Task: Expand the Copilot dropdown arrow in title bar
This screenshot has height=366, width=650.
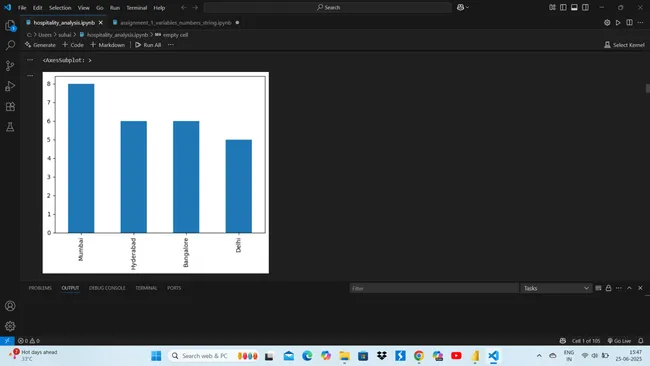Action: [x=468, y=7]
